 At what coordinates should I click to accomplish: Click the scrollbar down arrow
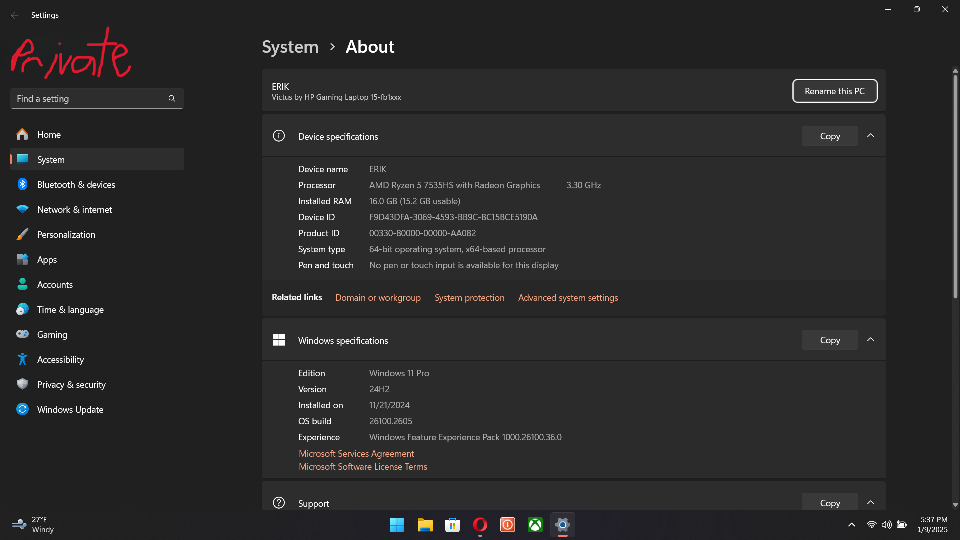pos(955,505)
